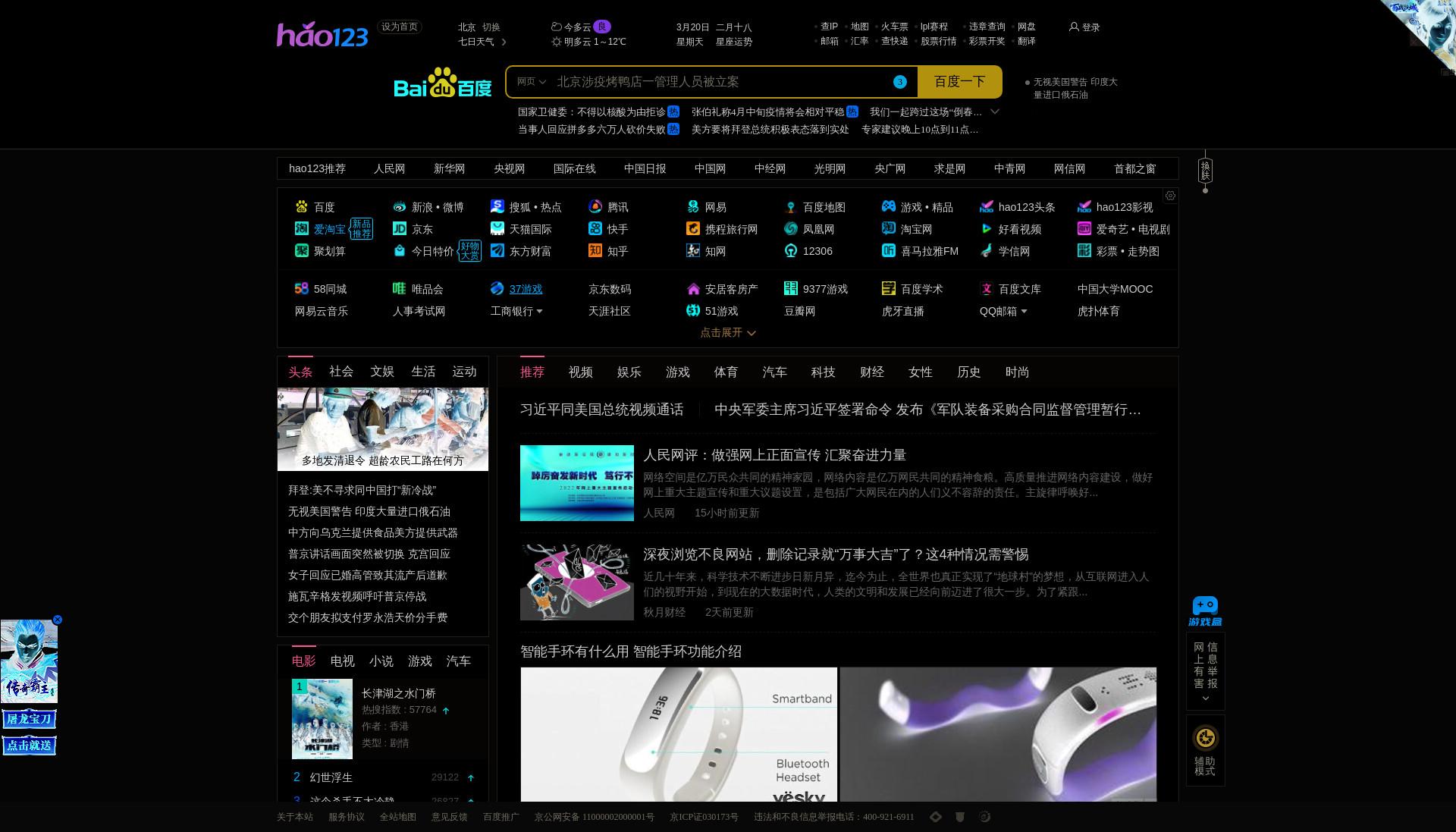Image resolution: width=1456 pixels, height=832 pixels.
Task: Open the 携程旅行网 icon link
Action: (693, 229)
